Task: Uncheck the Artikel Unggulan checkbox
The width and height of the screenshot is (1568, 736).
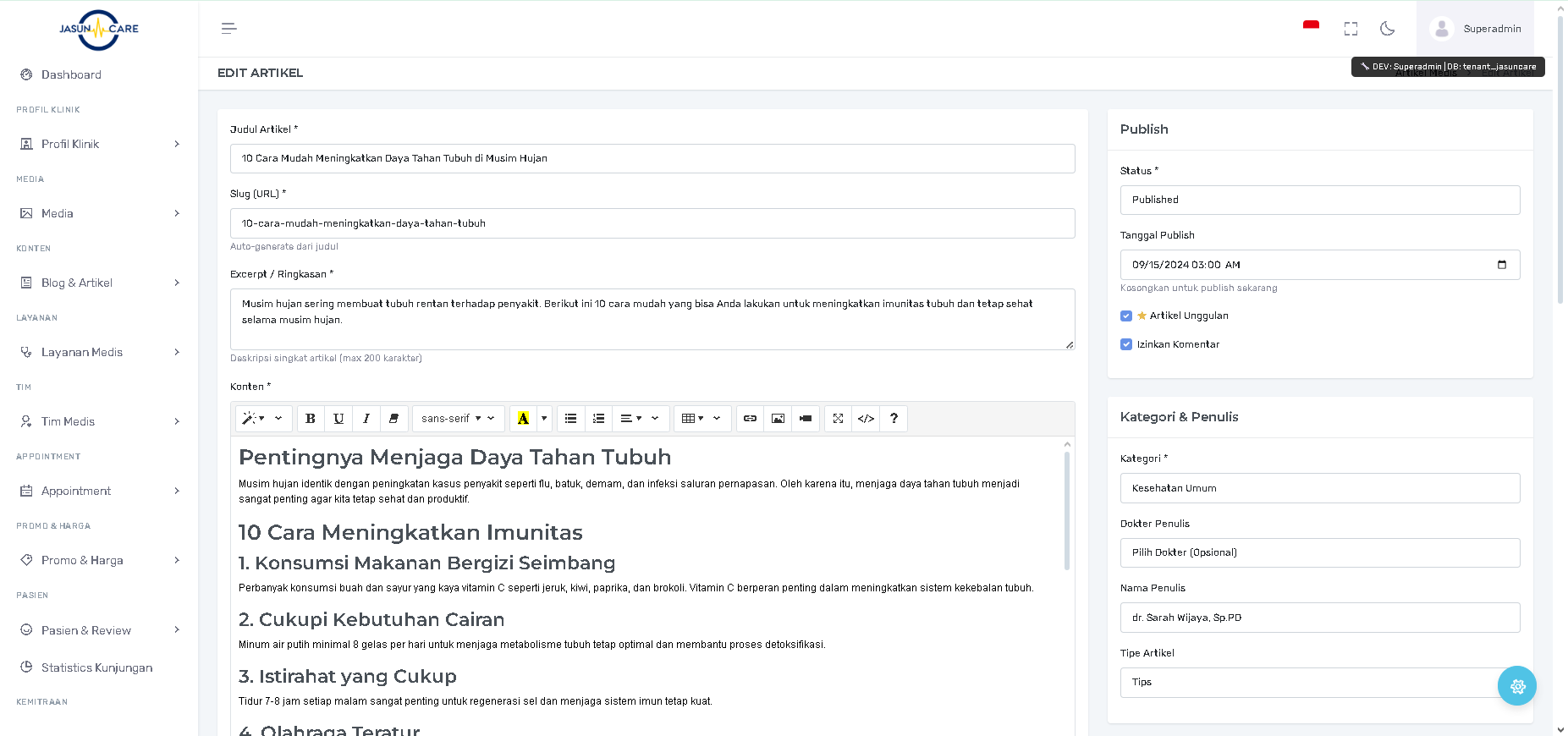Action: pyautogui.click(x=1126, y=316)
